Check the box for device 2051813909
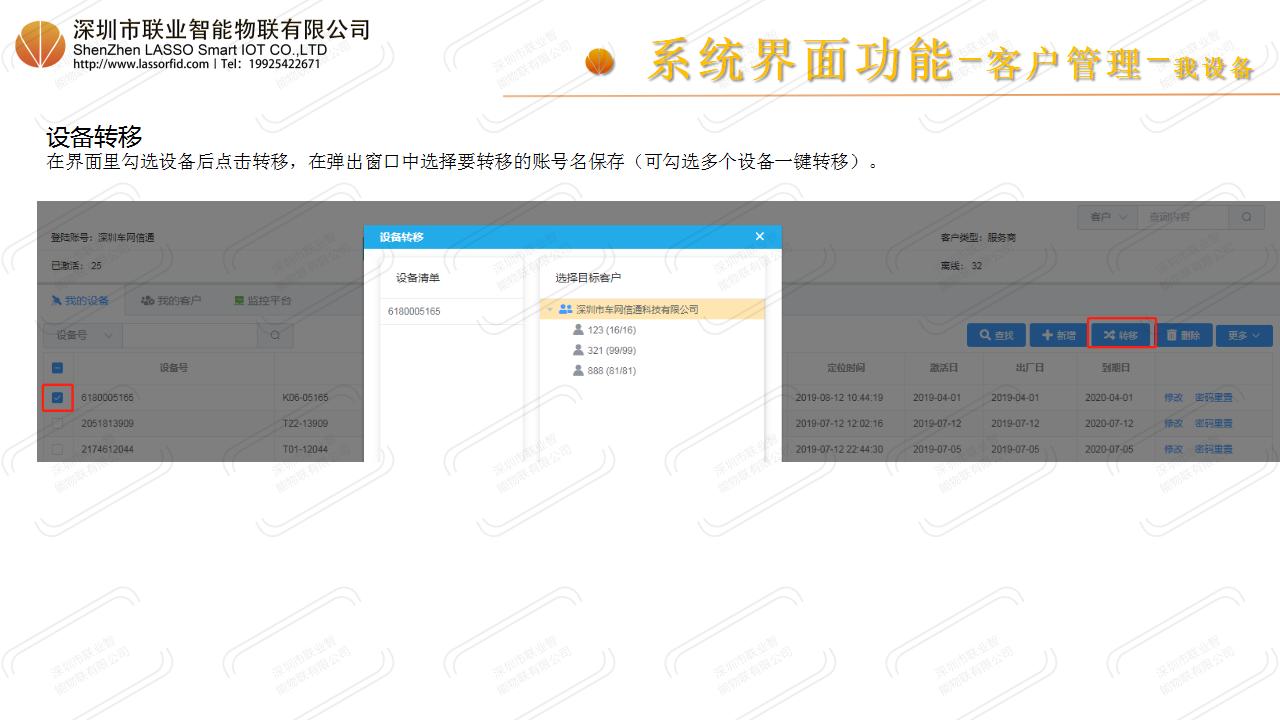 57,423
